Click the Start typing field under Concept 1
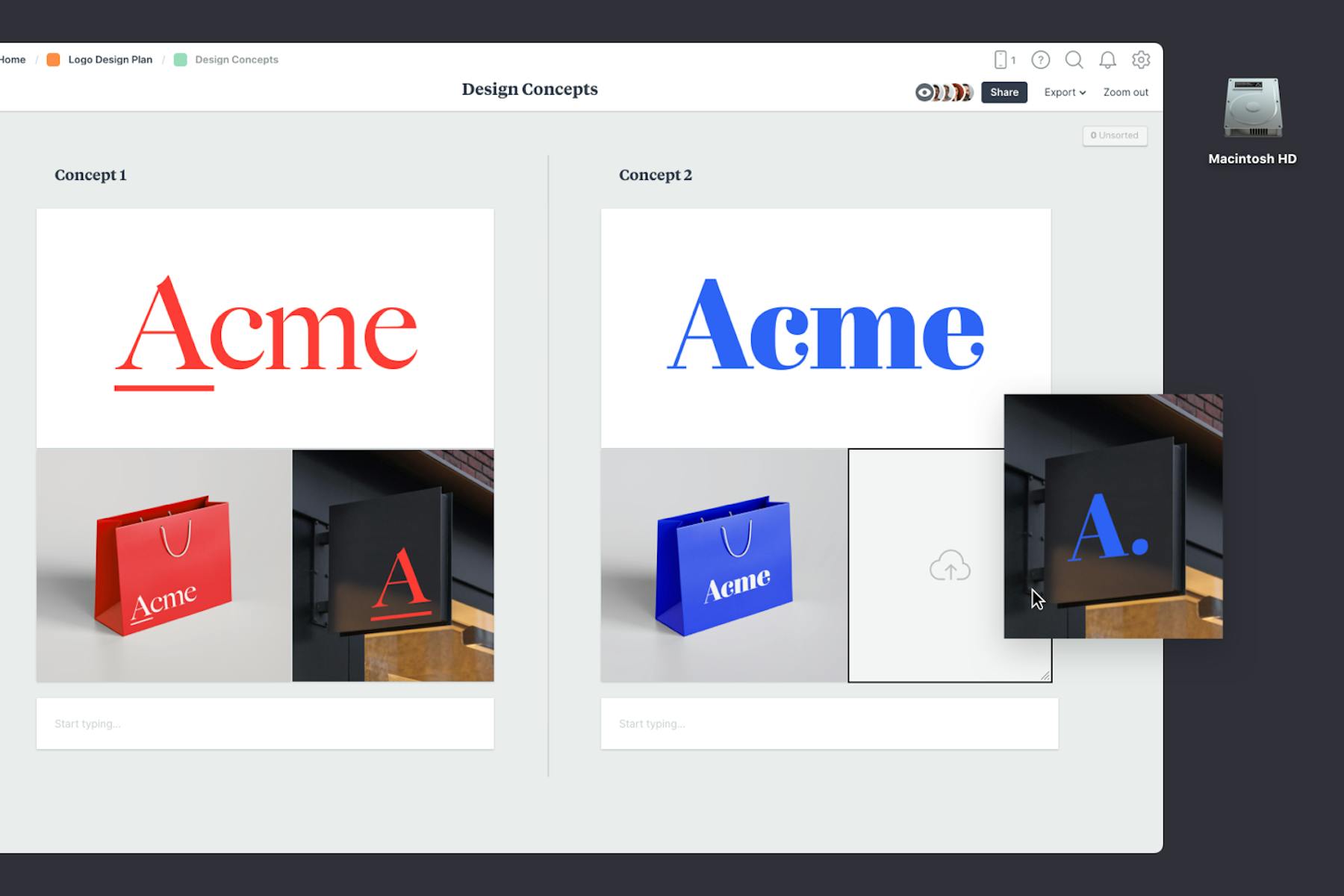 tap(264, 723)
